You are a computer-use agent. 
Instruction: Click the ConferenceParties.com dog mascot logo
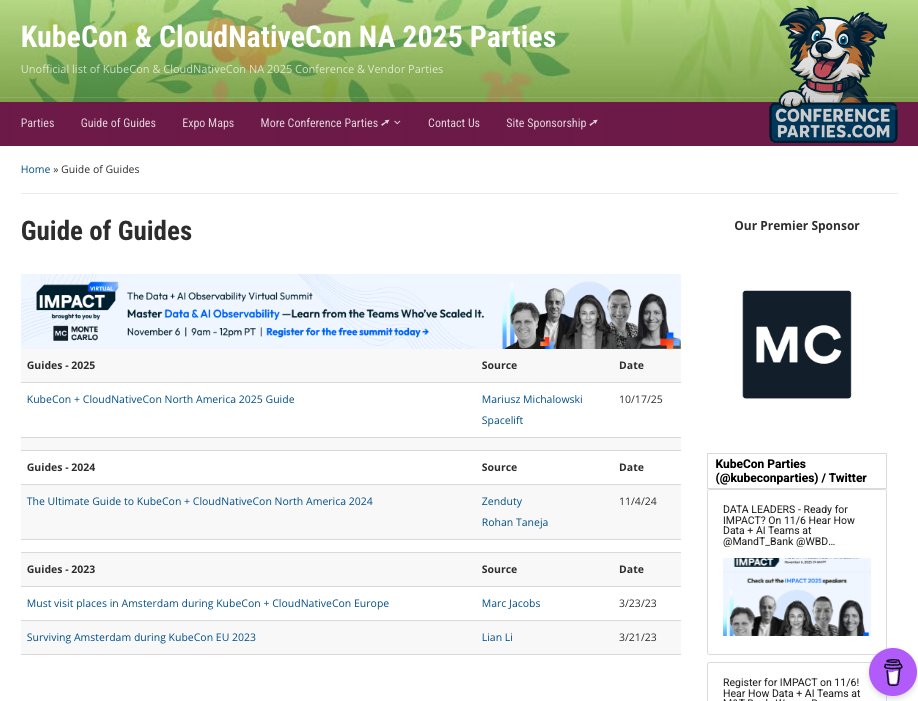[x=833, y=74]
